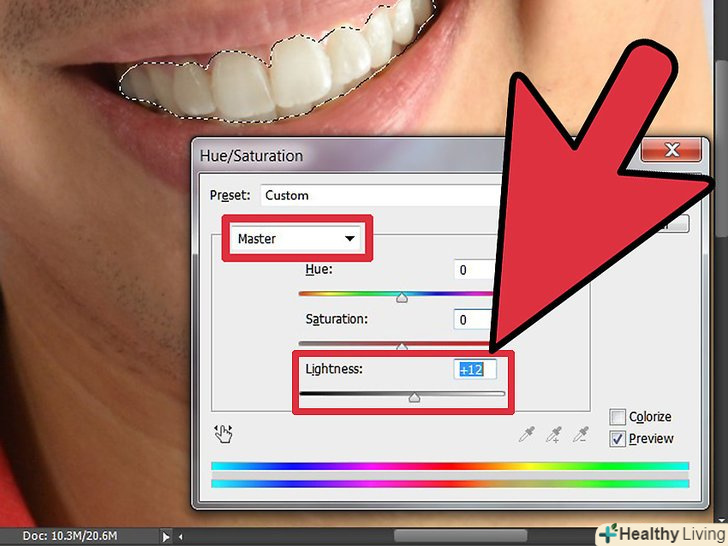Click the Hue slider handle

402,298
